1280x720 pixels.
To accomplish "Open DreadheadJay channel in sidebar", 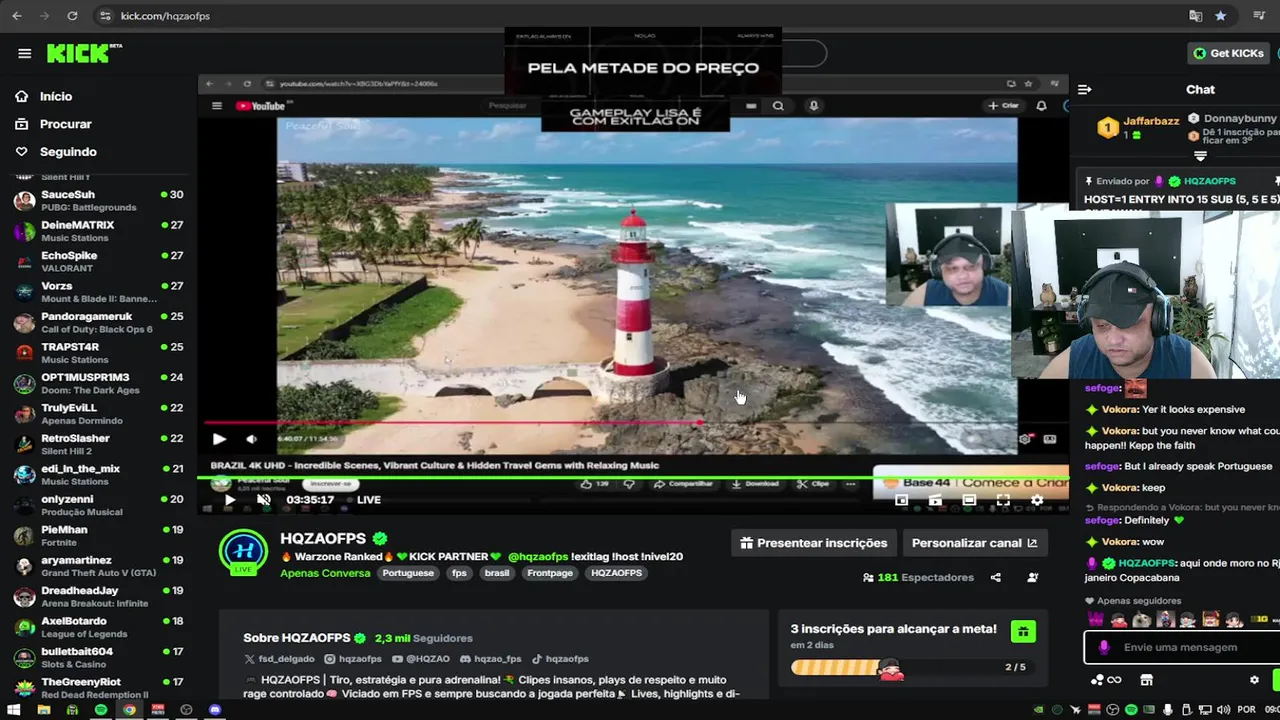I will tap(99, 597).
